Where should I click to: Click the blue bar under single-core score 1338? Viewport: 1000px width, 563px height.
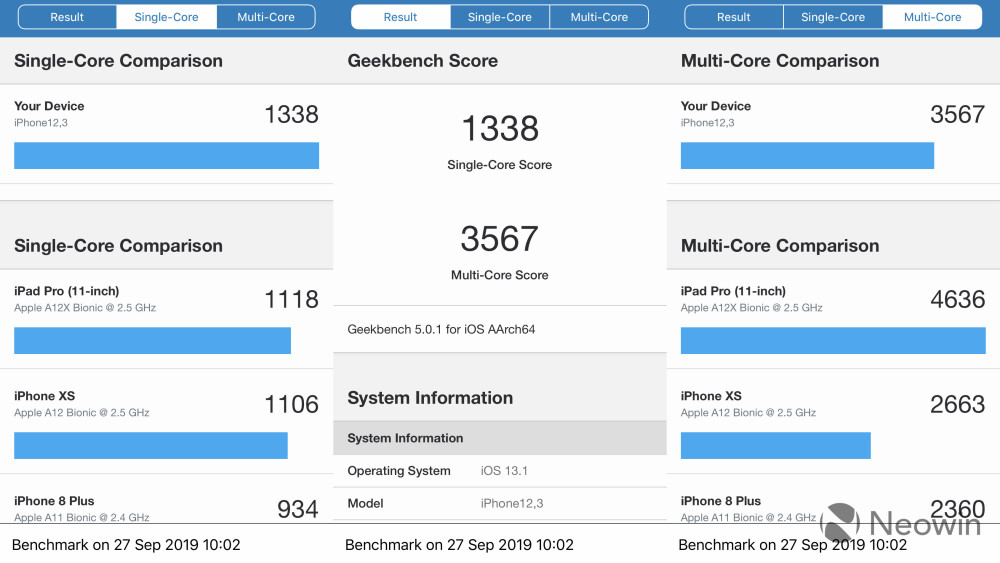point(166,156)
